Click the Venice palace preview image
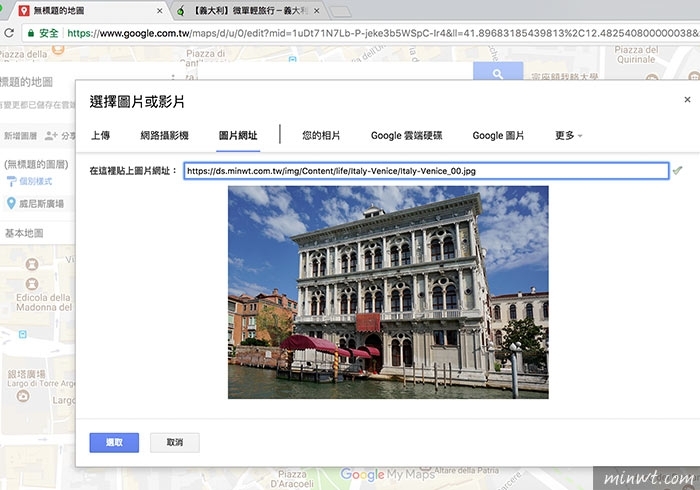The width and height of the screenshot is (700, 490). tap(388, 292)
